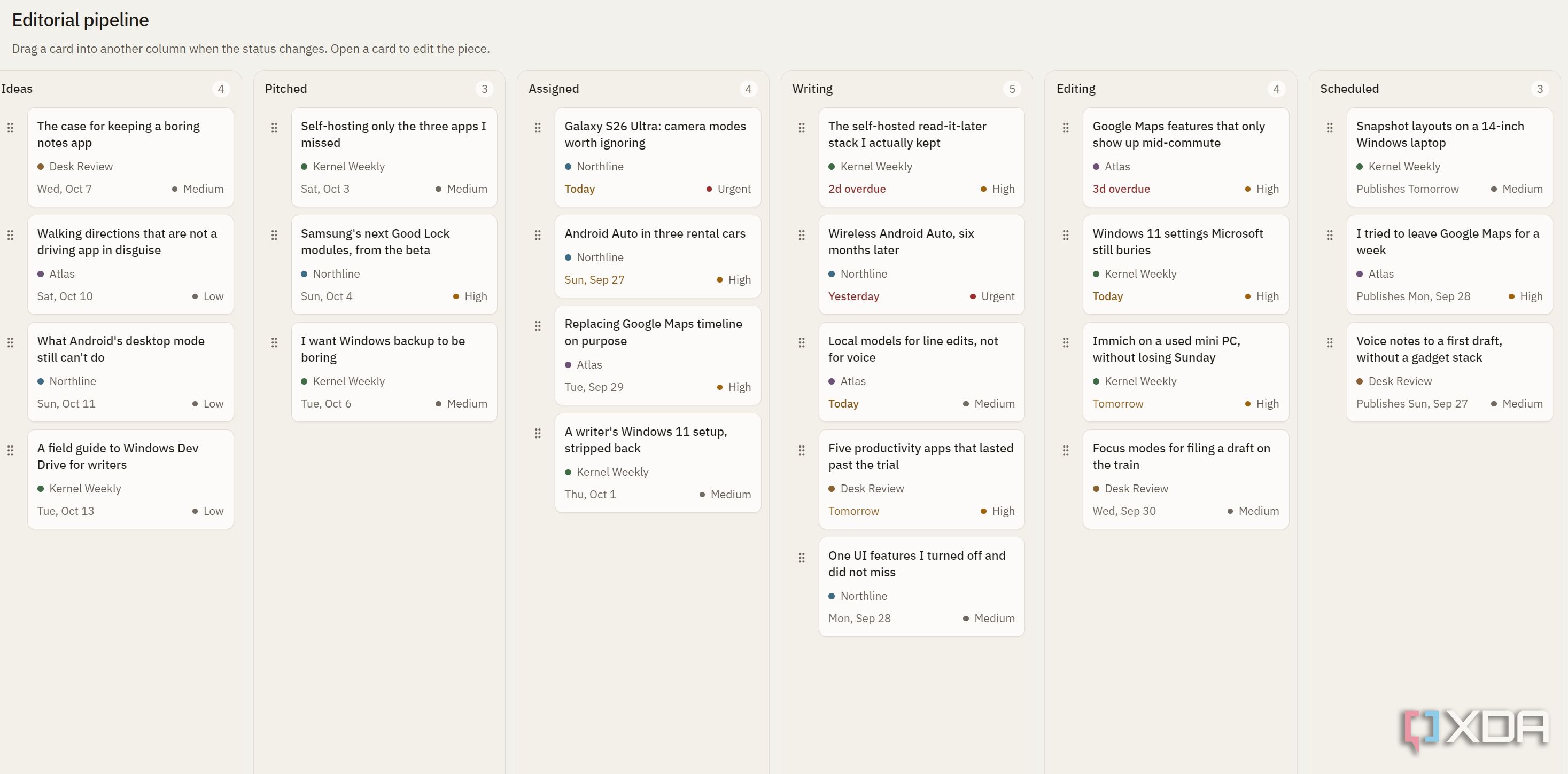This screenshot has width=1568, height=774.
Task: Click 'Publishes Tomorrow' on the Snapshot layouts card
Action: (1407, 189)
